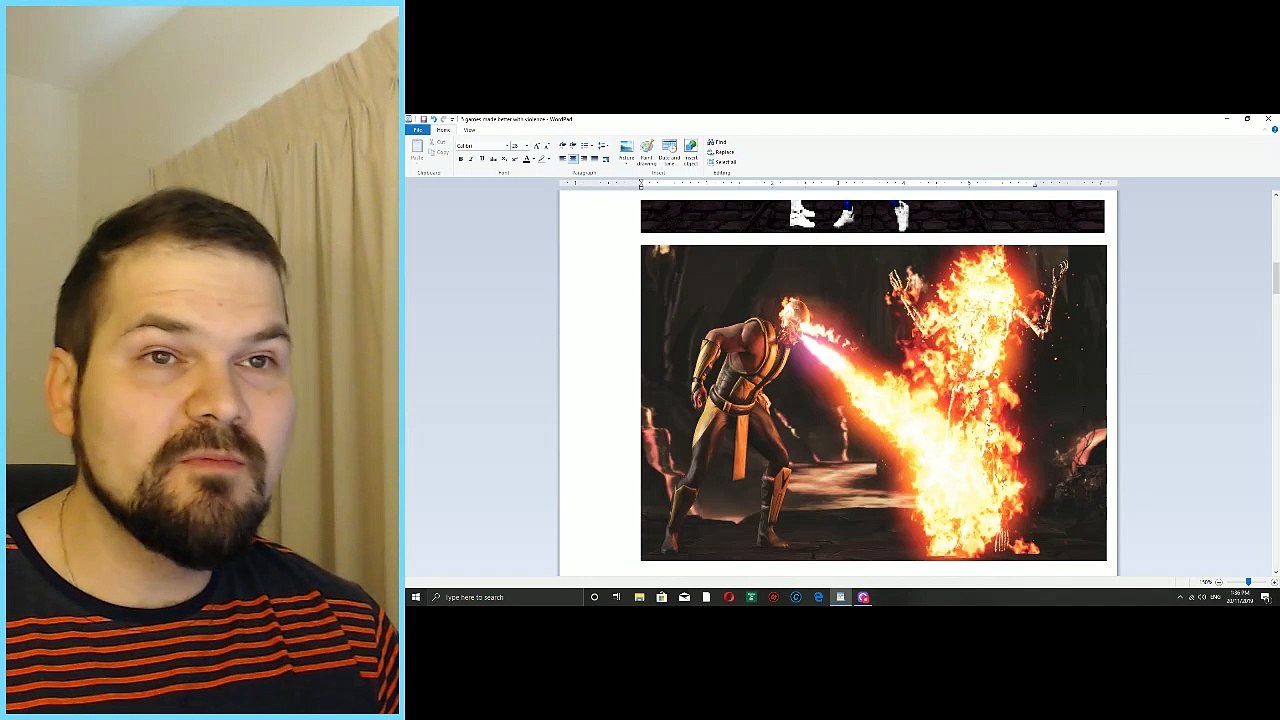1280x720 pixels.
Task: Click the Redo arrow icon
Action: pyautogui.click(x=443, y=119)
